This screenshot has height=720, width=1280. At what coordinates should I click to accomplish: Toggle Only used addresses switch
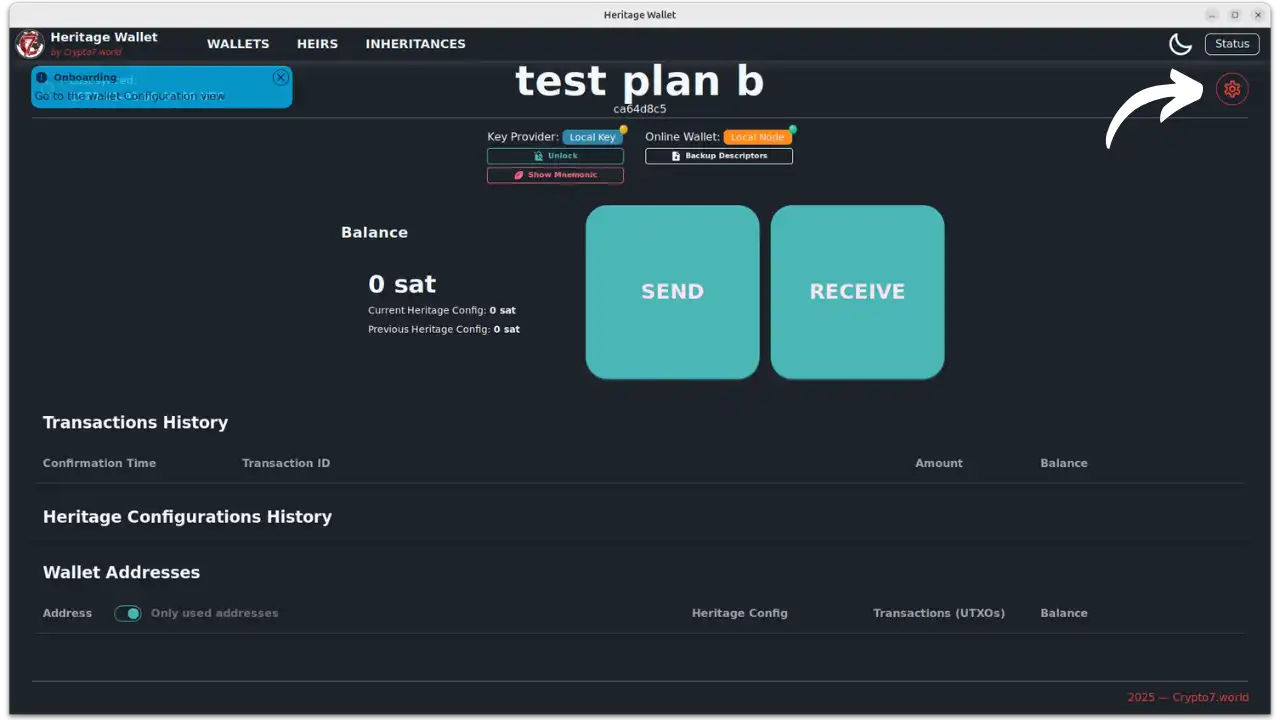click(x=128, y=613)
